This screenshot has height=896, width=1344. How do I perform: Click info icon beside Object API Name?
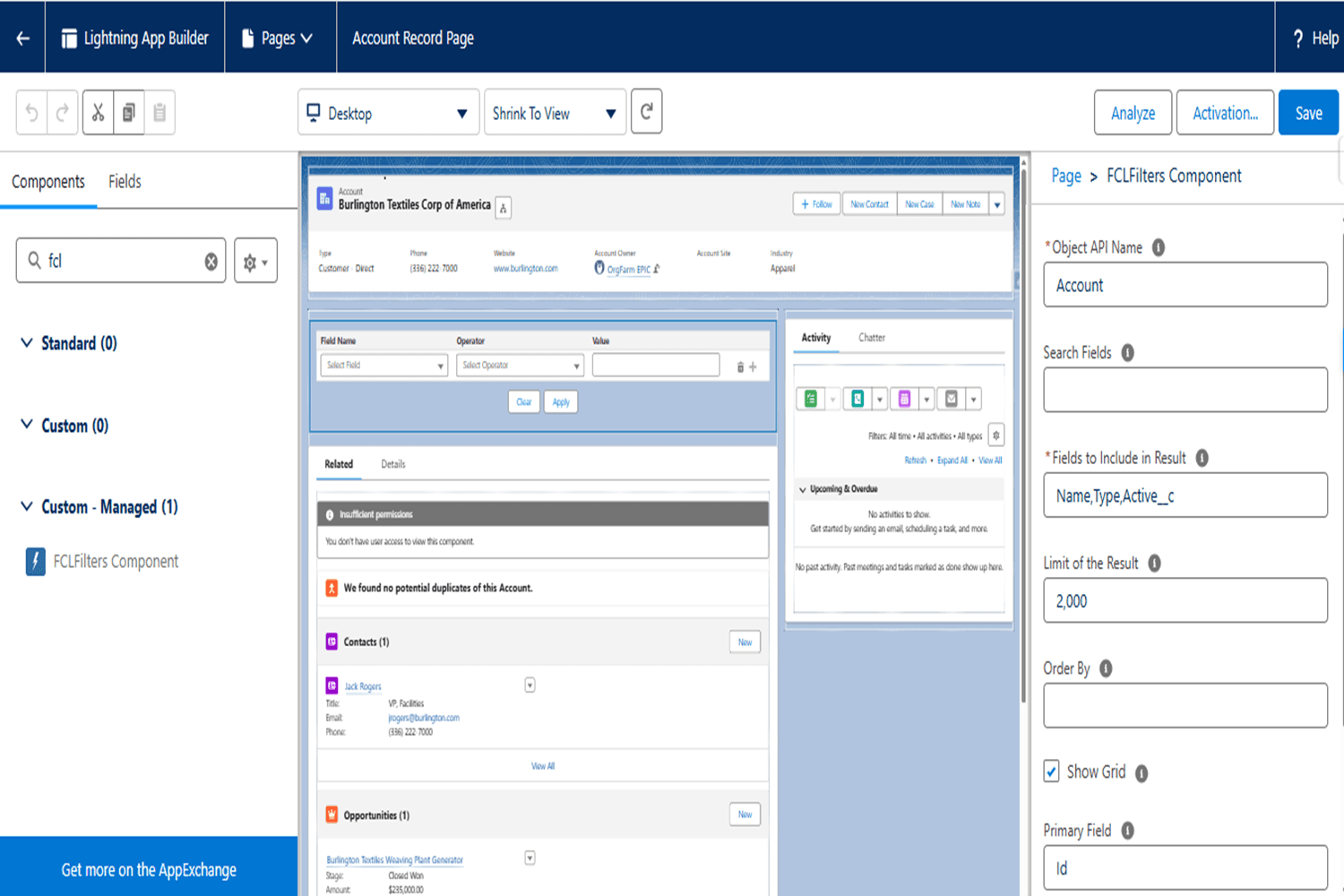(1158, 247)
